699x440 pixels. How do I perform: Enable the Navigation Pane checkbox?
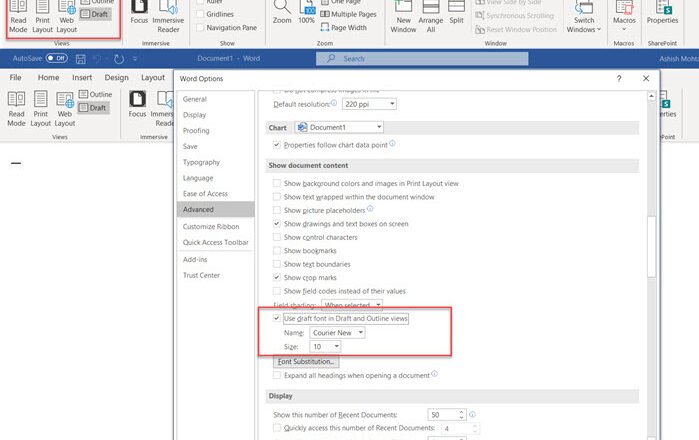[201, 28]
